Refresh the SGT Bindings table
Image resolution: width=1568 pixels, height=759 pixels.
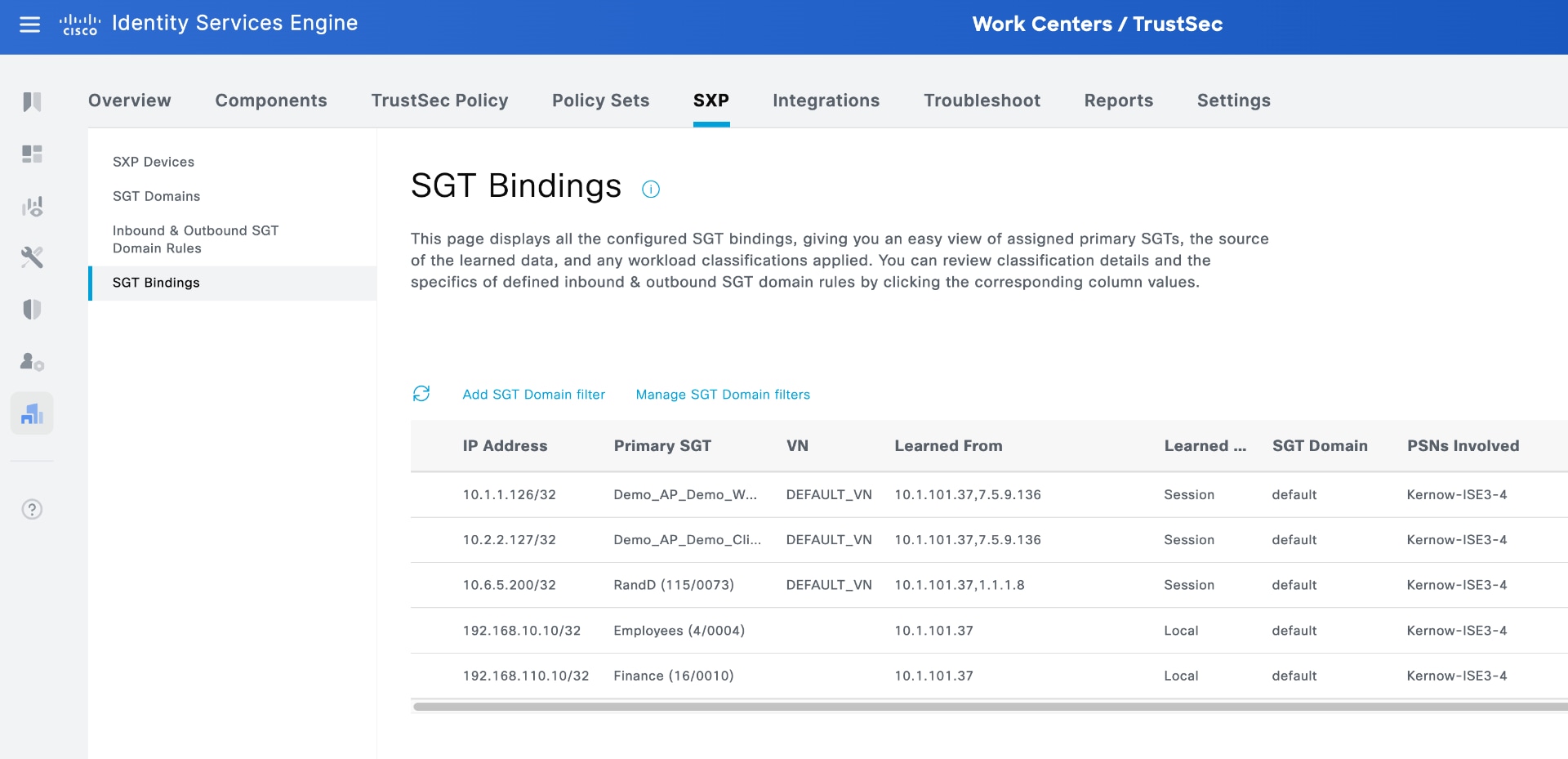click(x=421, y=394)
